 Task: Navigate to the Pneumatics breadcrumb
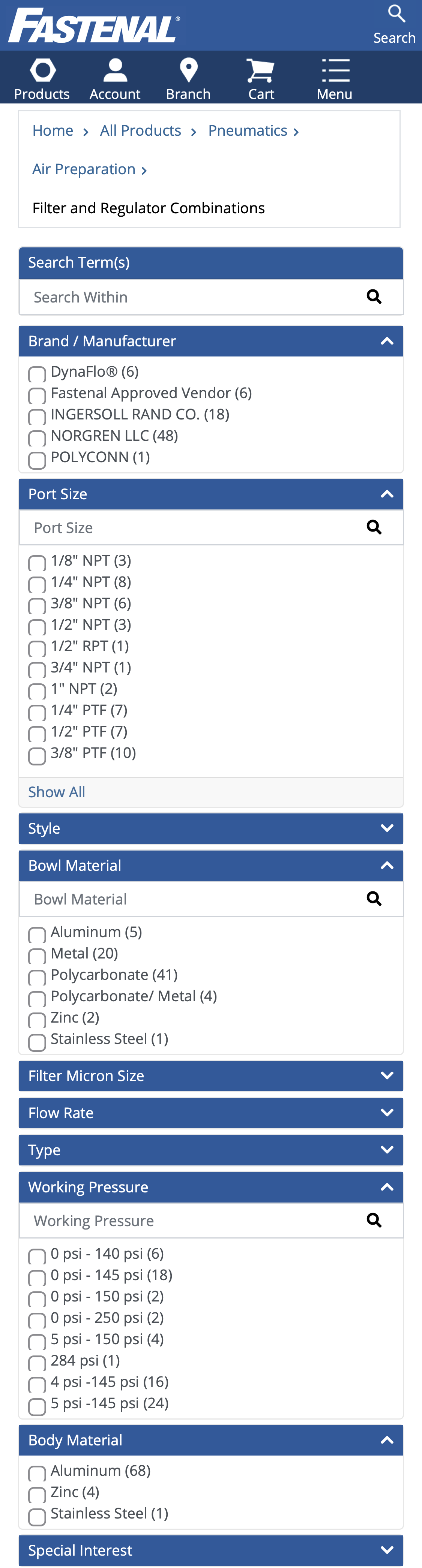(x=248, y=130)
